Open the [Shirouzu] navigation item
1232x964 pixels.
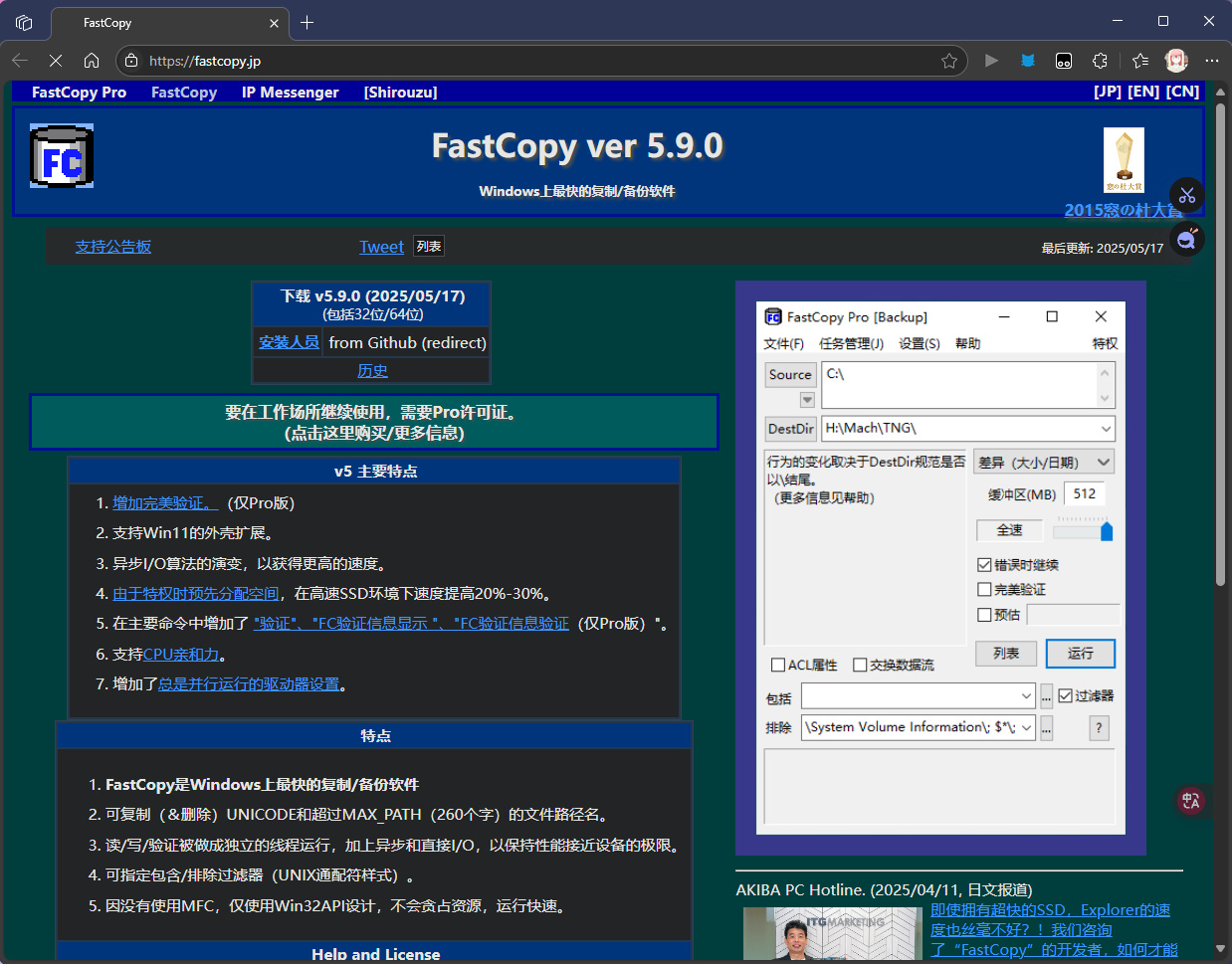click(x=400, y=92)
